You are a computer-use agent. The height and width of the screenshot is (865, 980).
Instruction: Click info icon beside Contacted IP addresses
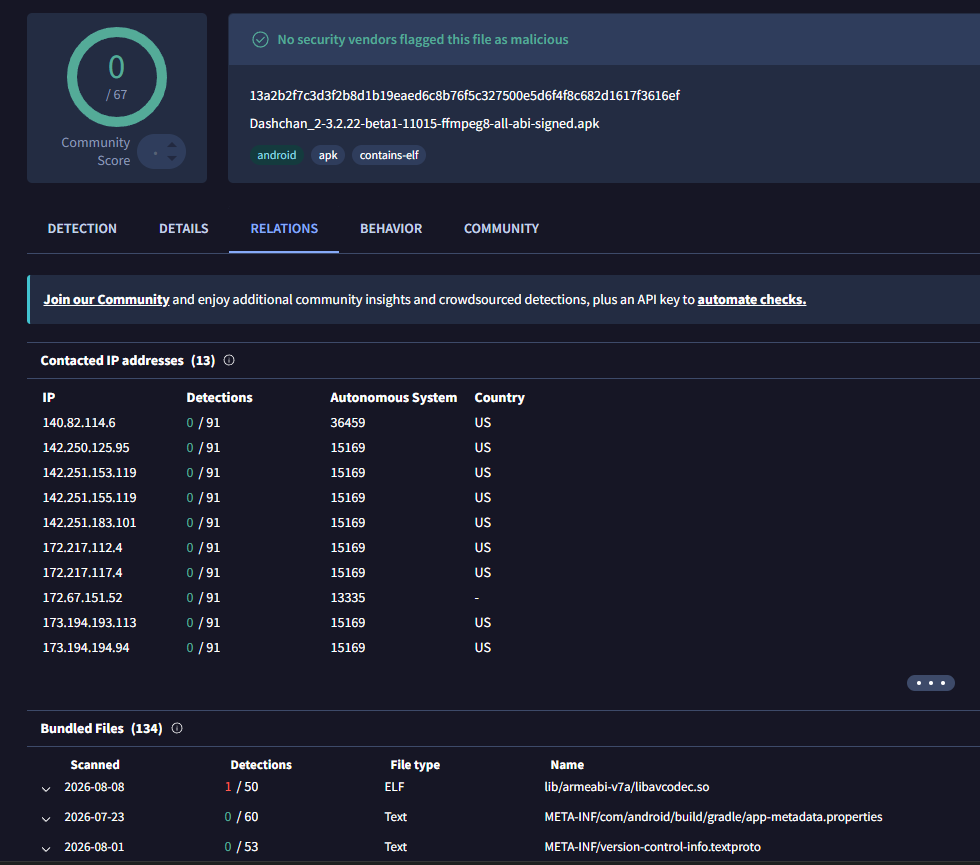click(229, 360)
